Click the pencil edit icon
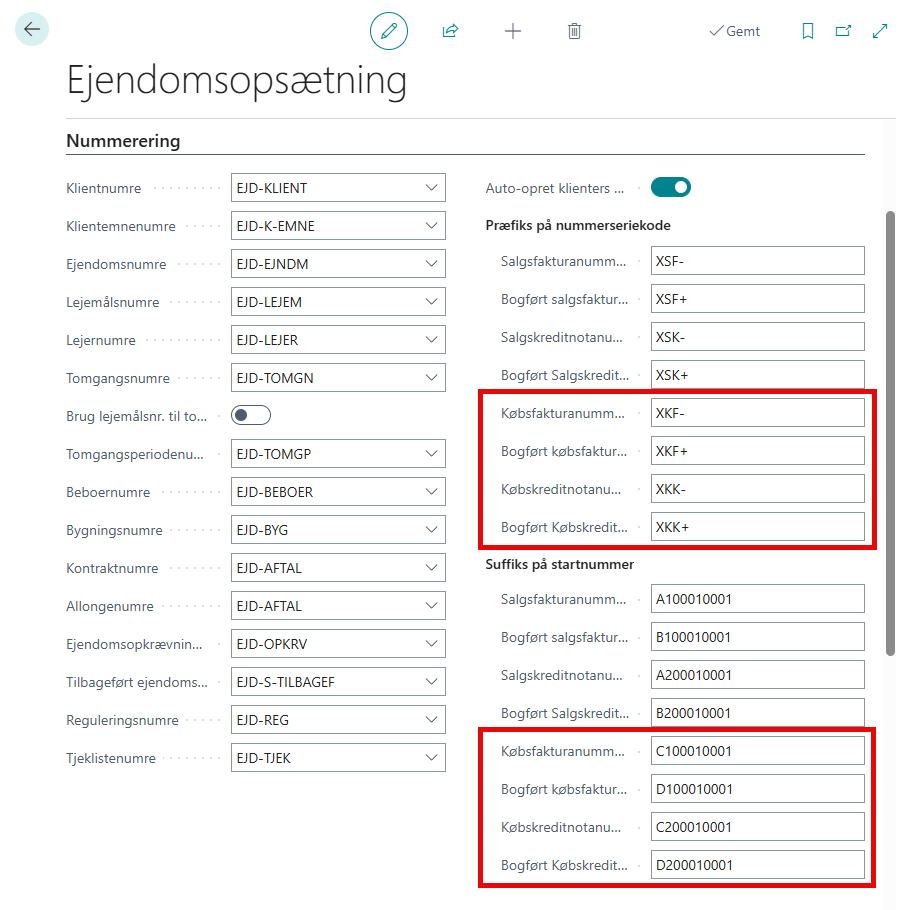The height and width of the screenshot is (910, 901). 389,31
